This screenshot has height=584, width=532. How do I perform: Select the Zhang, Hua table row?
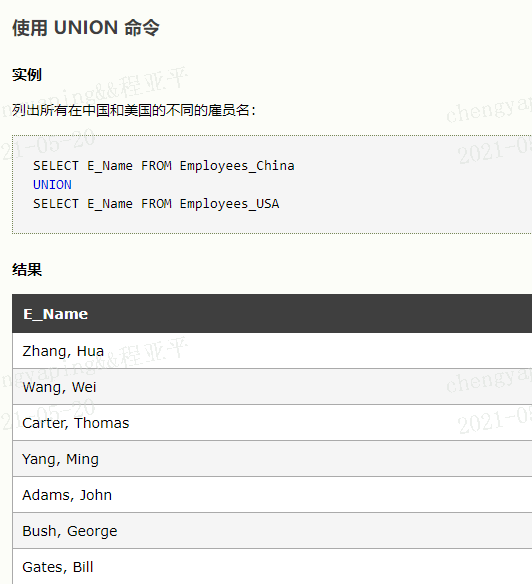point(272,351)
